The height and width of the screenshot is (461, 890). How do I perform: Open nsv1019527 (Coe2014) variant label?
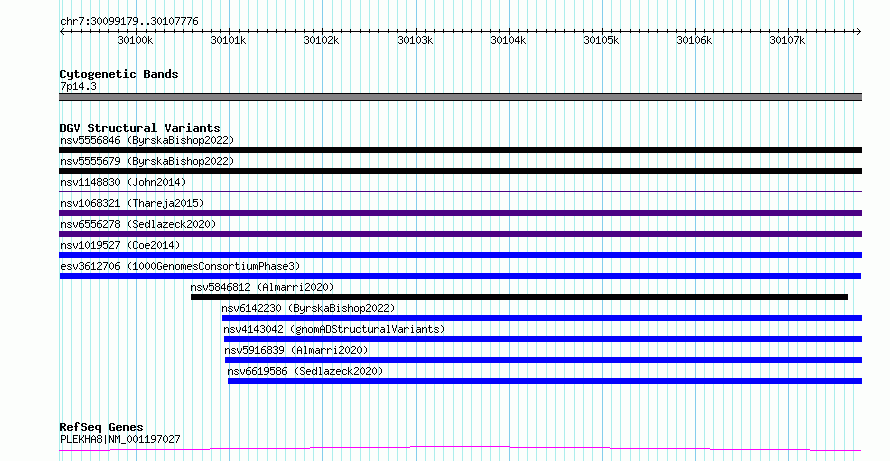tap(120, 245)
